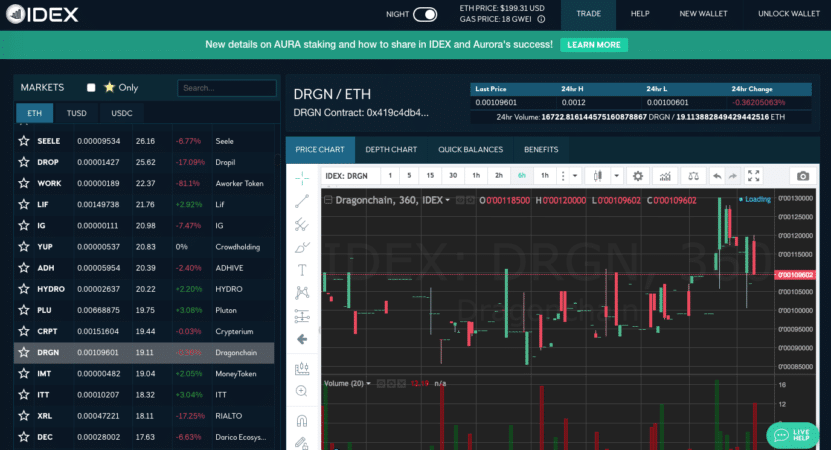Open the chart style dropdown arrow

(616, 176)
